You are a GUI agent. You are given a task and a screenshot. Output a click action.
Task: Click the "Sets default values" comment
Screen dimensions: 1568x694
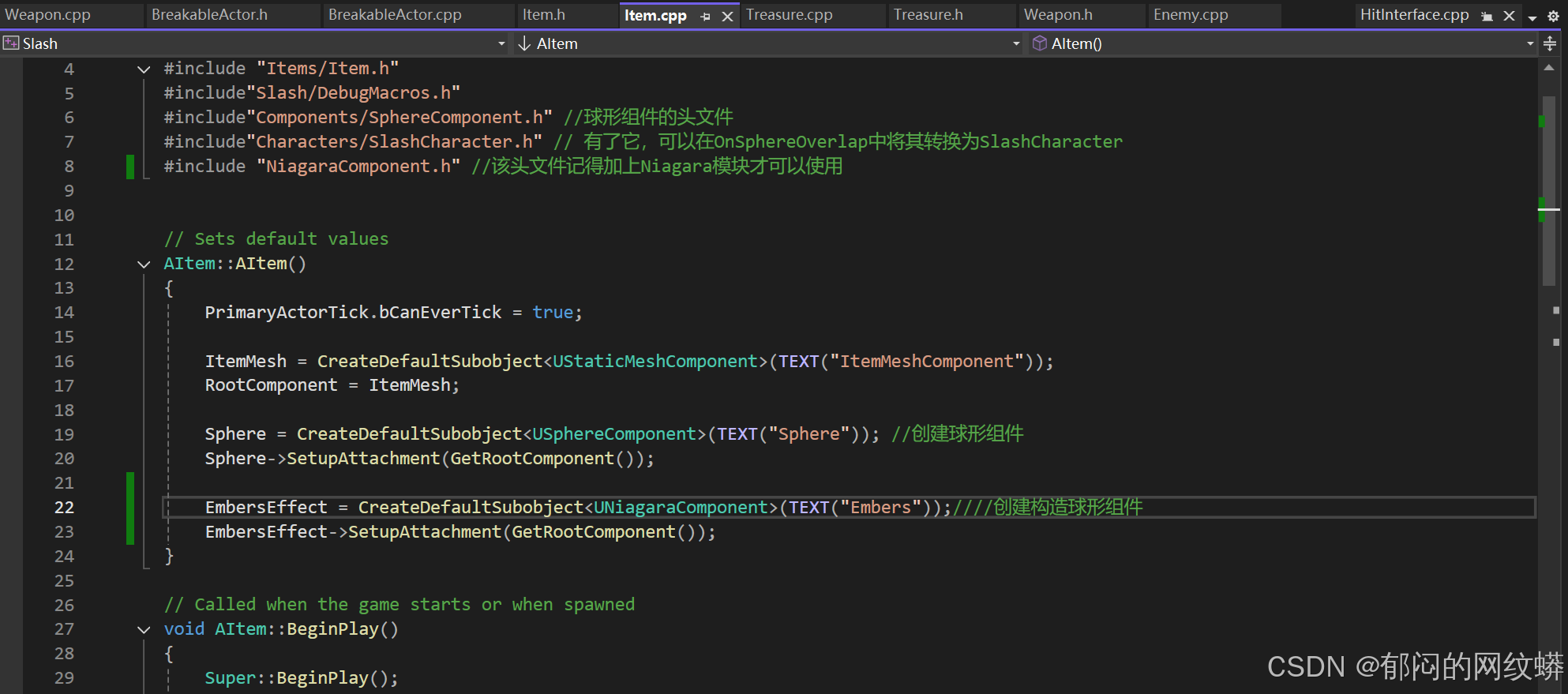point(276,239)
